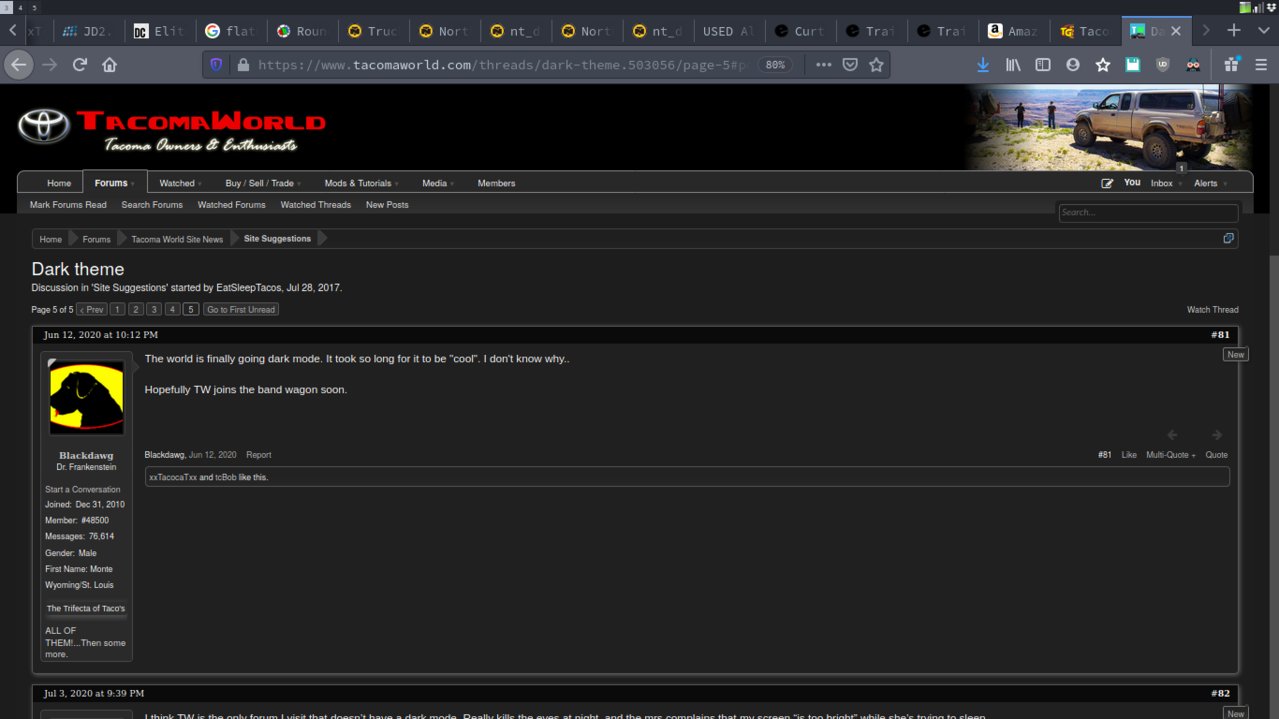
Task: Open the Mods & Tutorials dropdown
Action: coord(361,183)
